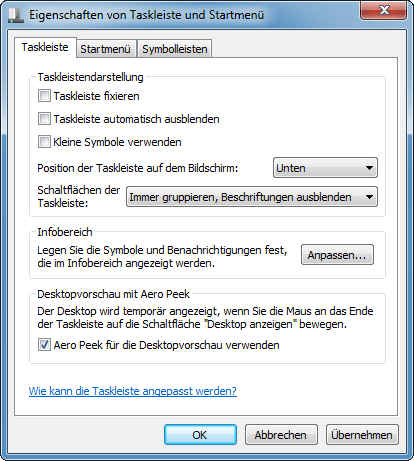Enable the Taskleiste fixieren checkbox

click(44, 96)
